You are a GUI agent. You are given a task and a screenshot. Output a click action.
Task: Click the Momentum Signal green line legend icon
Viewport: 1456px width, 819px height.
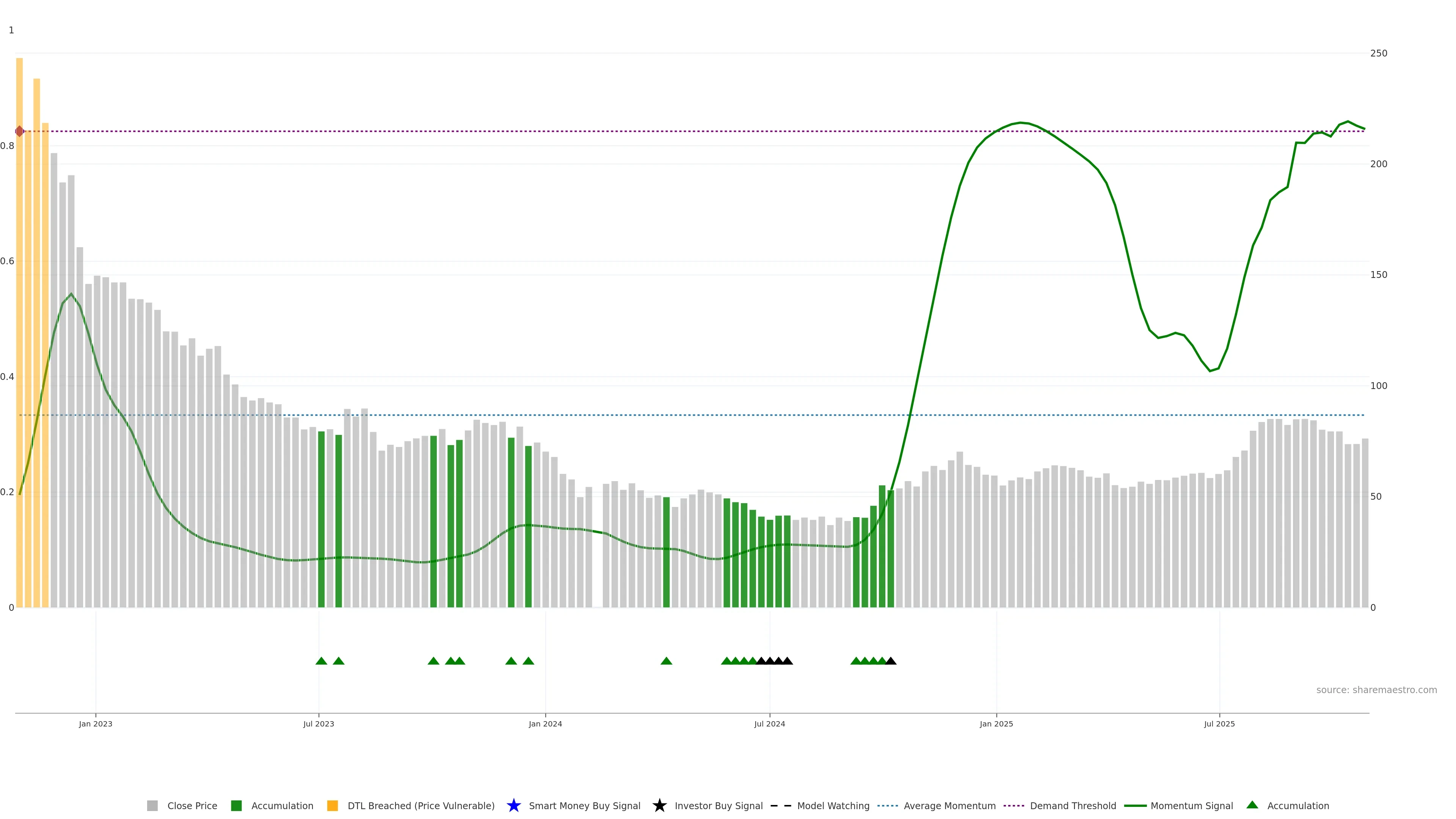point(1135,805)
